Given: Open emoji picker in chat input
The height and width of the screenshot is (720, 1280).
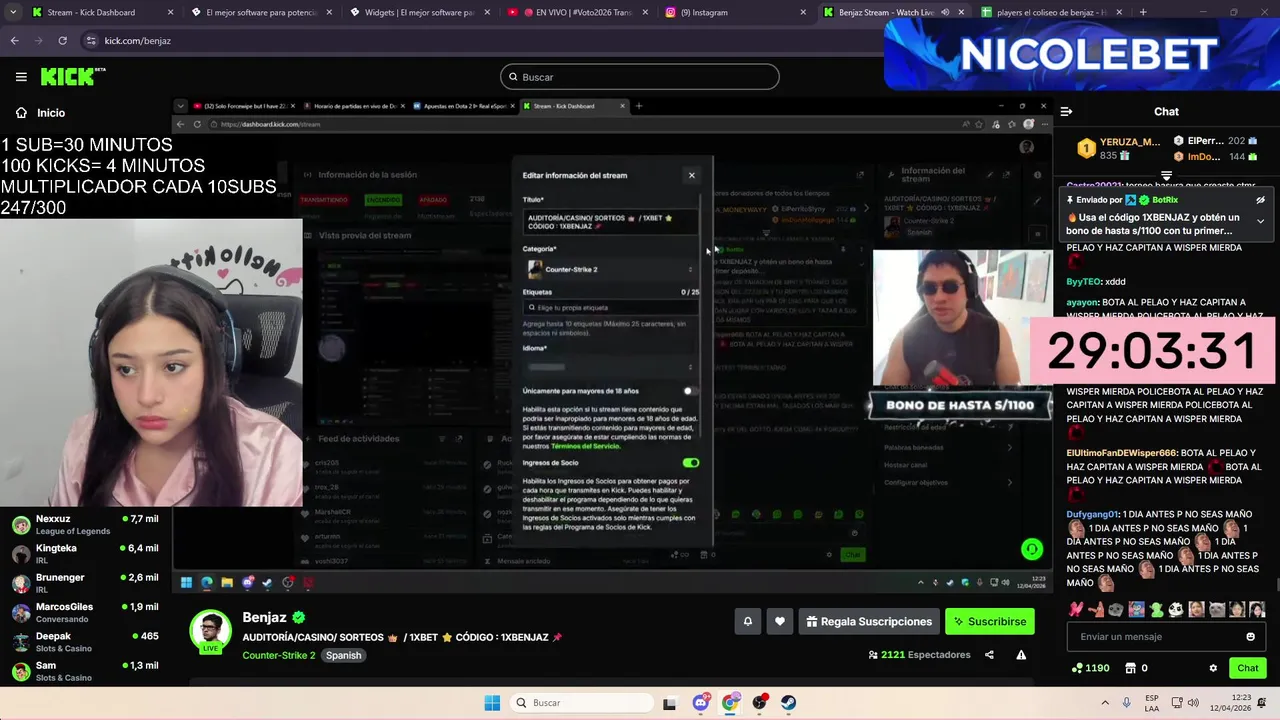Looking at the screenshot, I should click(x=1250, y=636).
